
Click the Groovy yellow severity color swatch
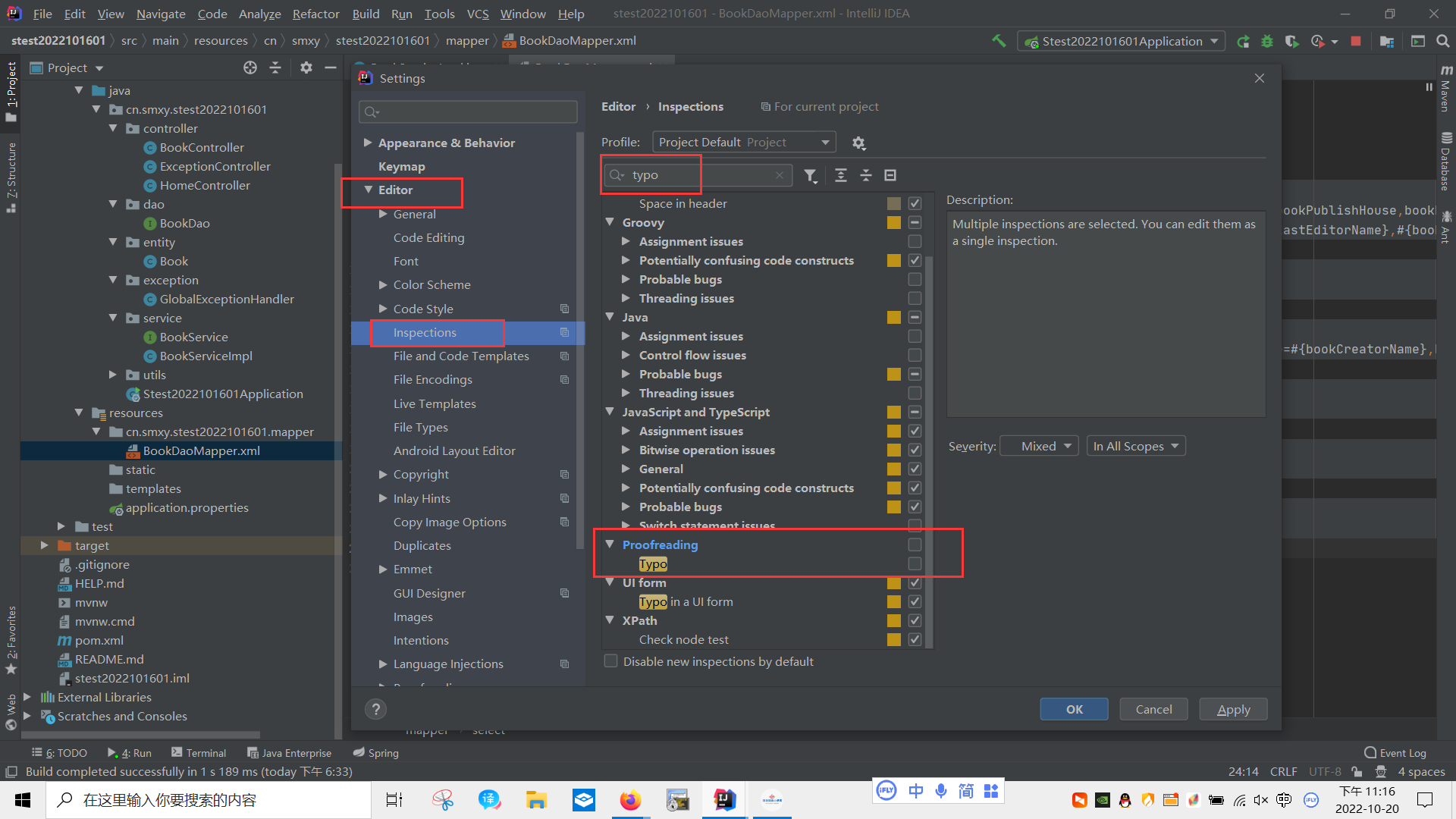[894, 222]
